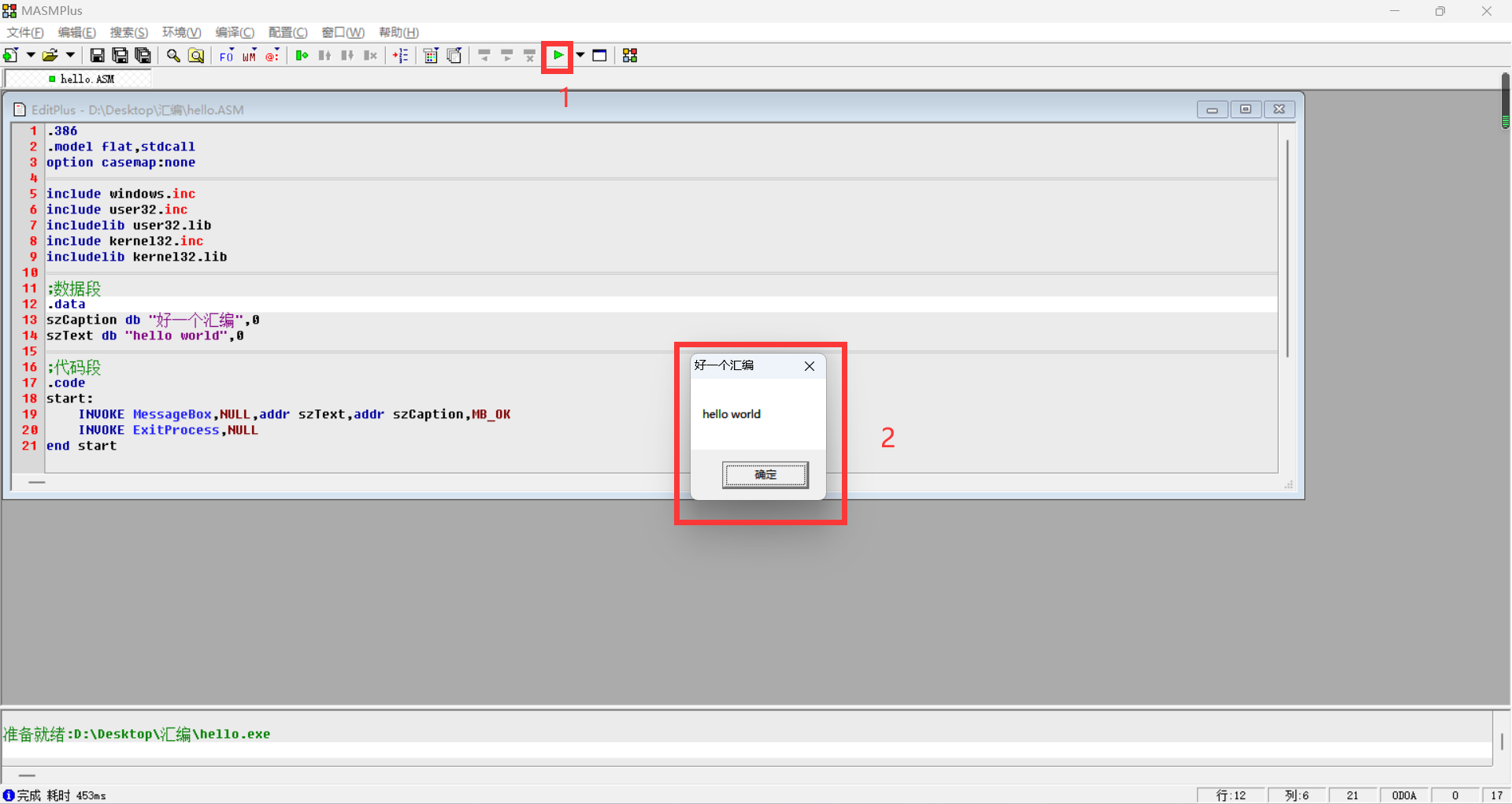This screenshot has height=804, width=1512.
Task: Click the clear bookmarks X icon
Action: pyautogui.click(x=370, y=55)
